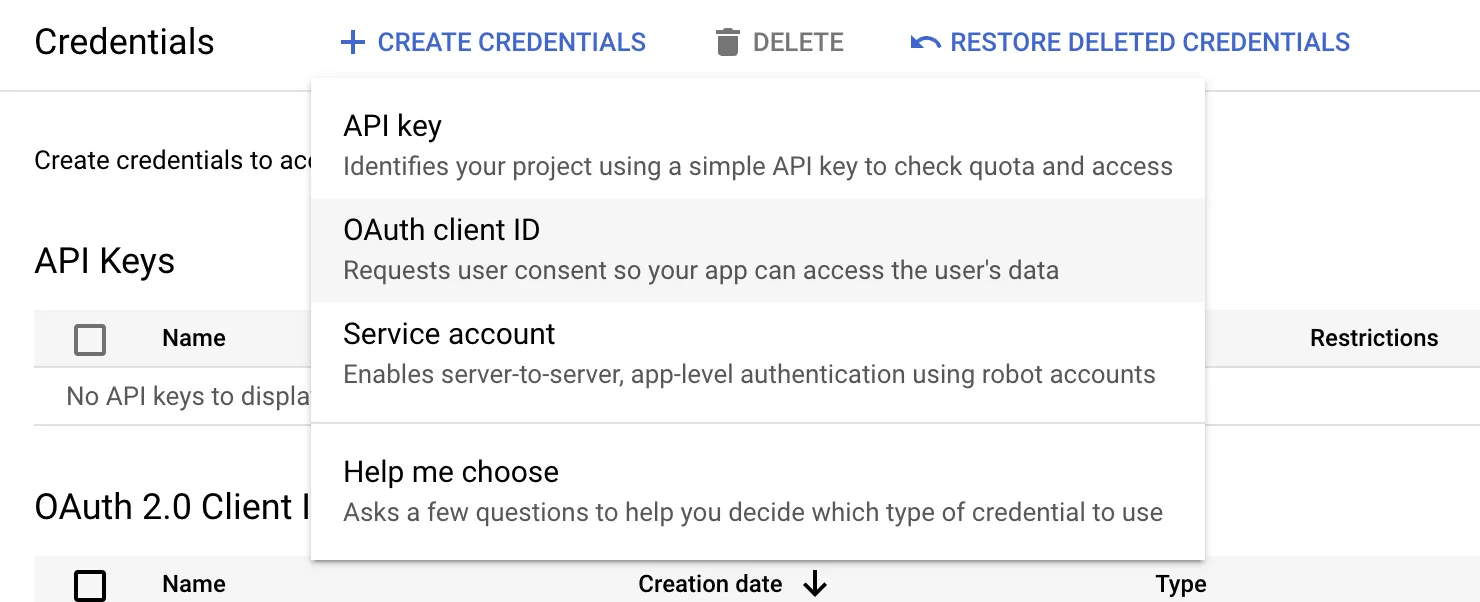Tick the select-all checkbox in OAuth 2.0 table
This screenshot has height=602, width=1480.
pyautogui.click(x=90, y=585)
